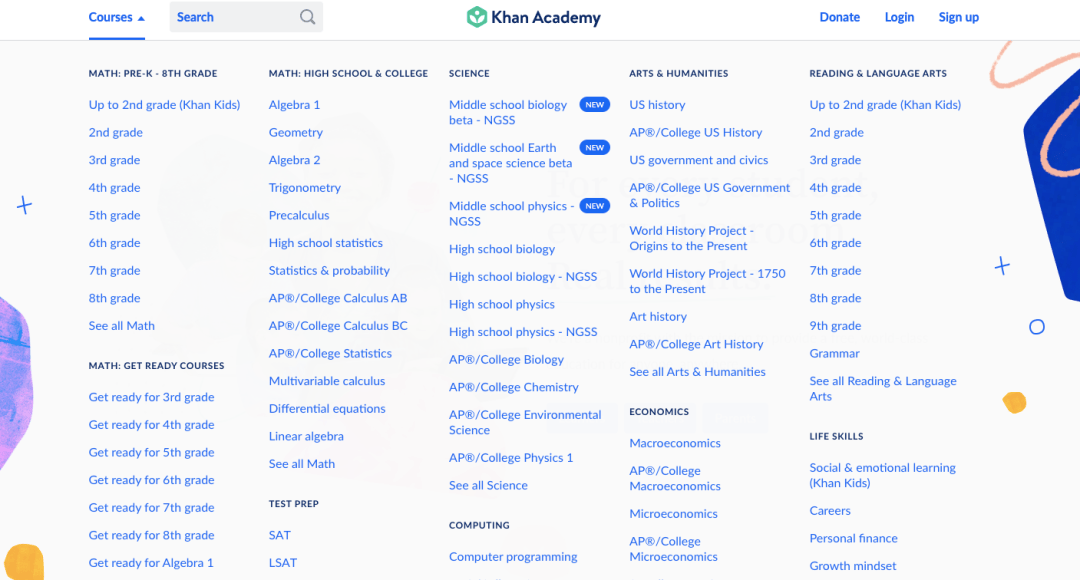Collapse the Courses dropdown menu
Screen dimensions: 1080x580
click(x=116, y=17)
